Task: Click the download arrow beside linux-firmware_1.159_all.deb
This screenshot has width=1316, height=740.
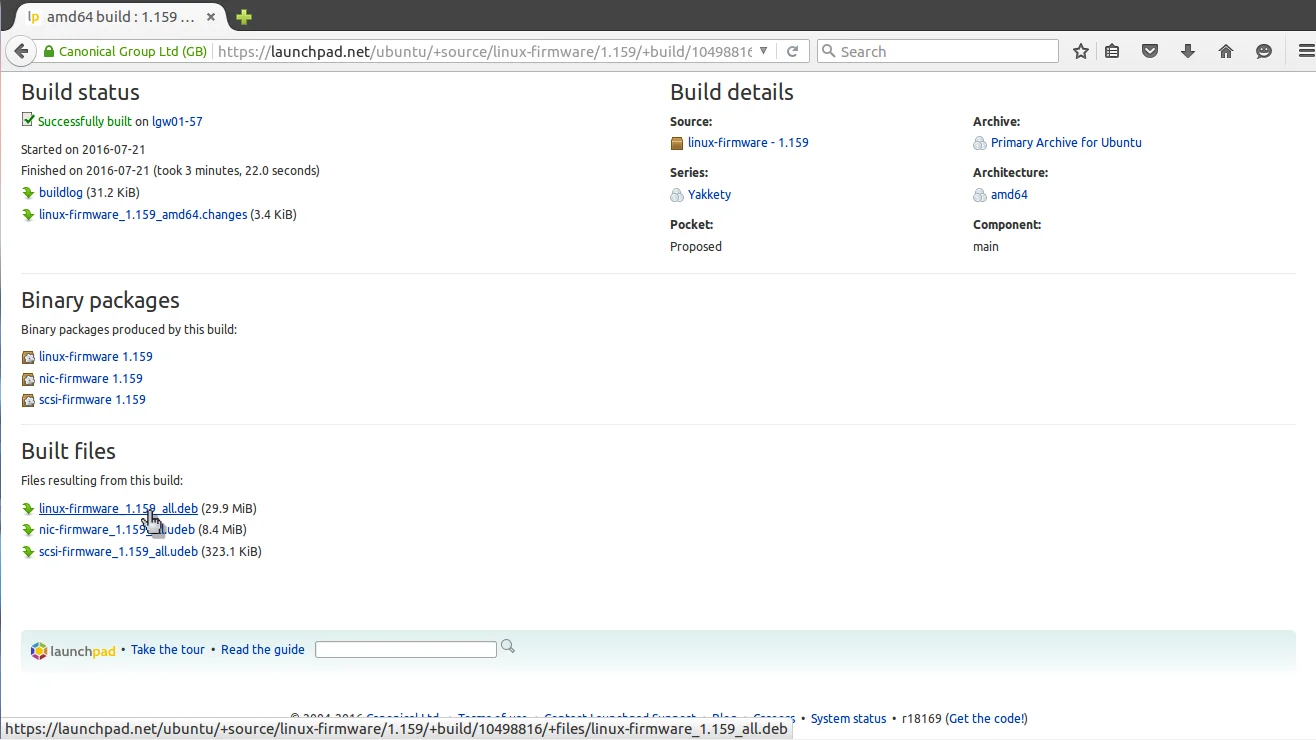Action: pos(28,509)
